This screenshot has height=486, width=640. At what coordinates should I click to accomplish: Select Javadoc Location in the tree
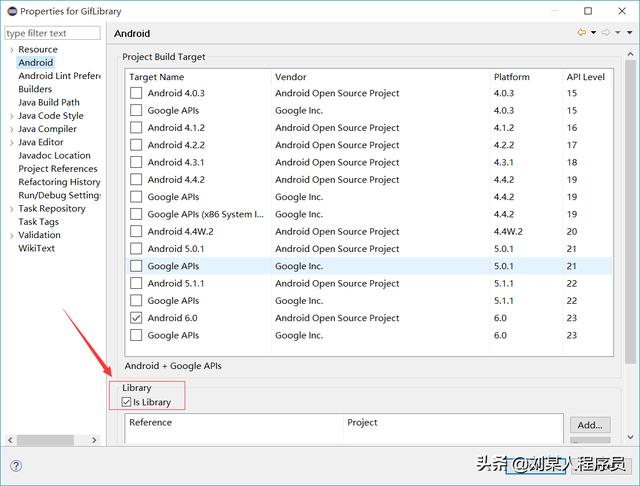pos(54,155)
